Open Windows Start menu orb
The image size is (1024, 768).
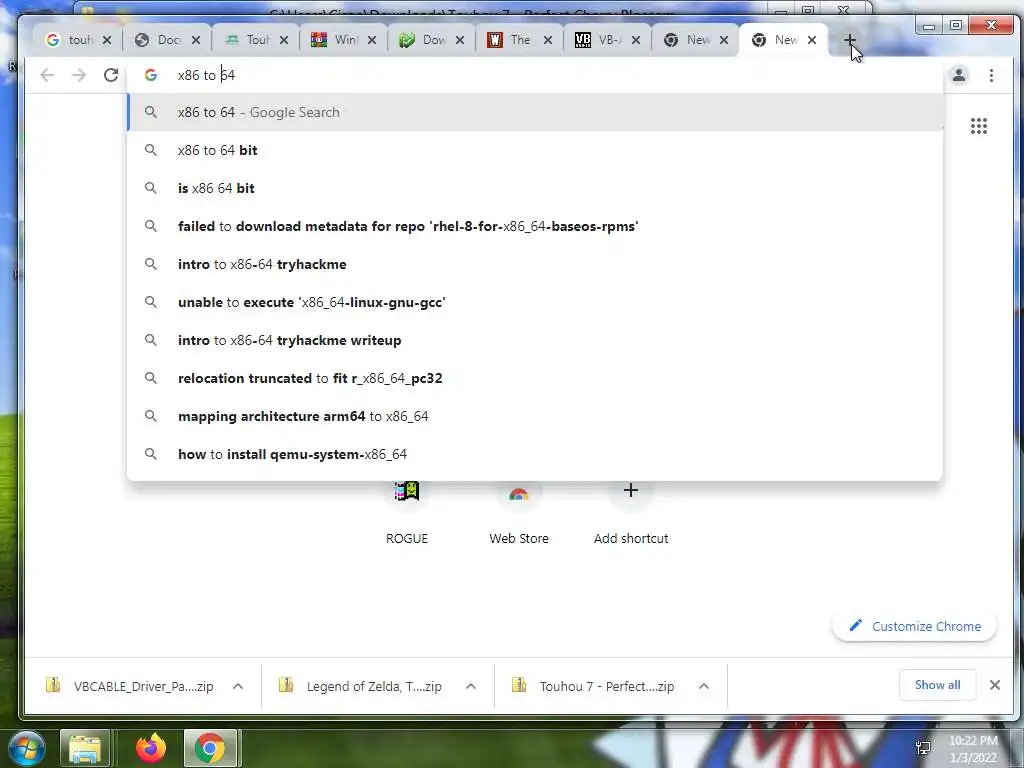click(26, 748)
